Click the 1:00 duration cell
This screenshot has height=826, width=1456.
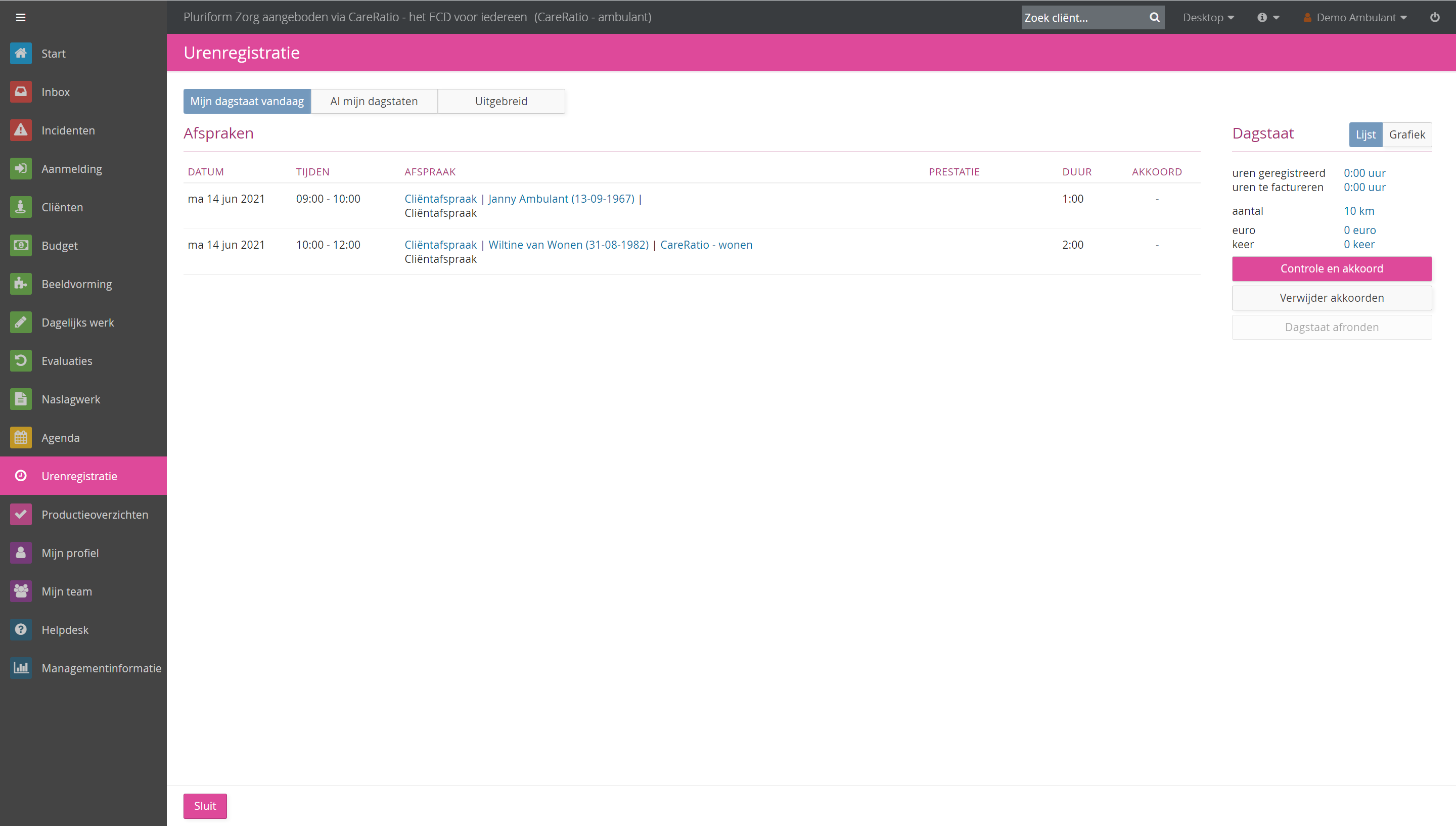(1073, 199)
